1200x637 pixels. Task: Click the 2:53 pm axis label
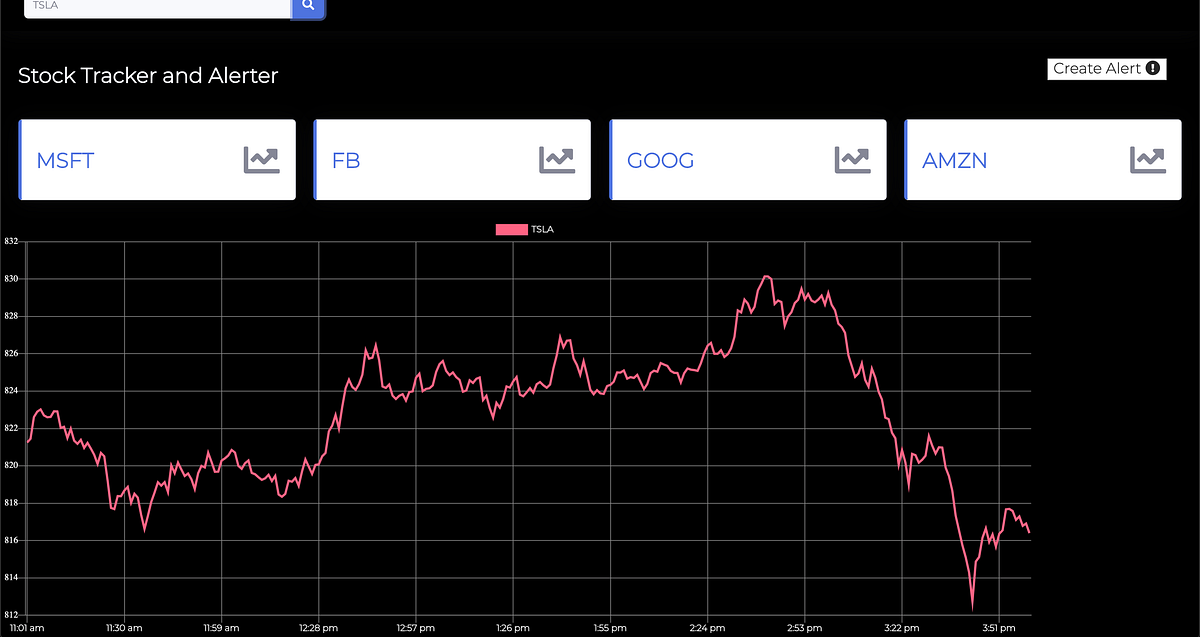(804, 629)
